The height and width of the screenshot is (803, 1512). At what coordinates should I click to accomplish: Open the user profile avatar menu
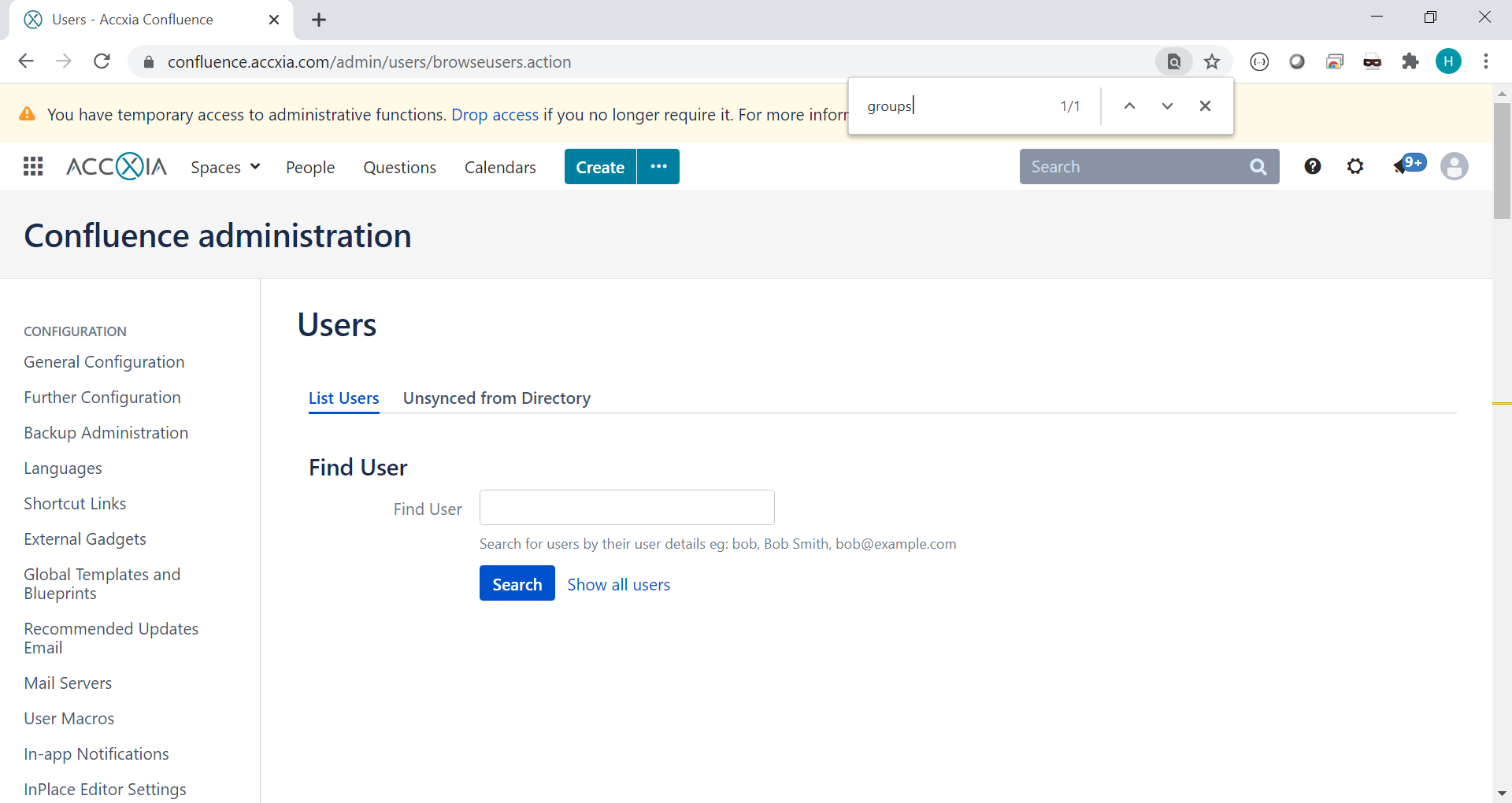(1454, 166)
